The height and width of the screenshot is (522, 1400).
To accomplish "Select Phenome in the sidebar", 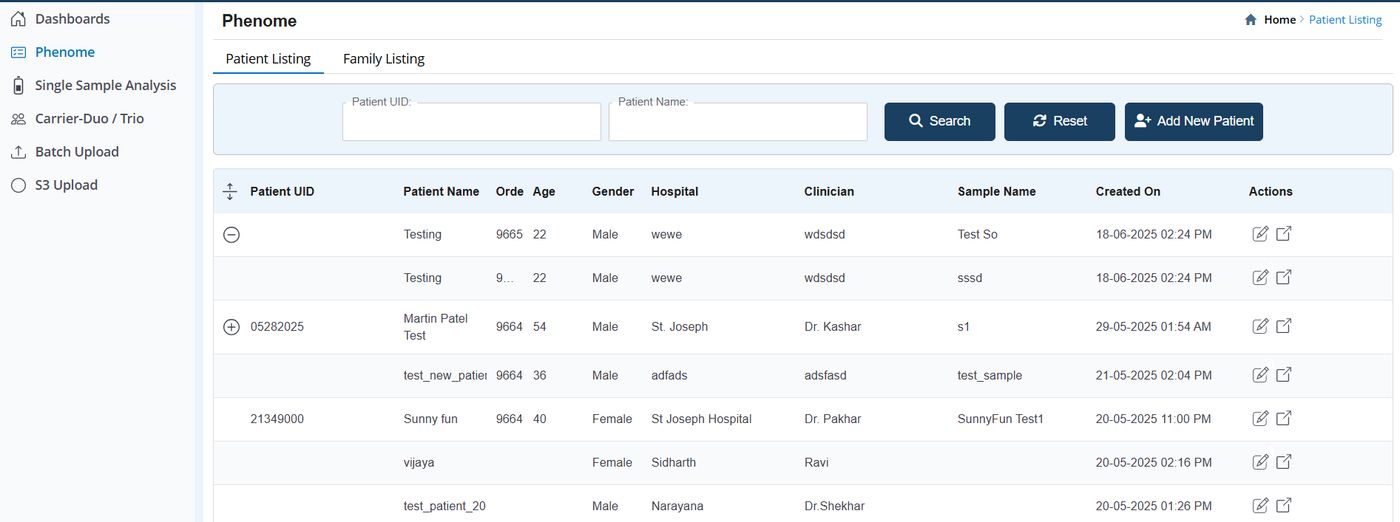I will (x=65, y=52).
